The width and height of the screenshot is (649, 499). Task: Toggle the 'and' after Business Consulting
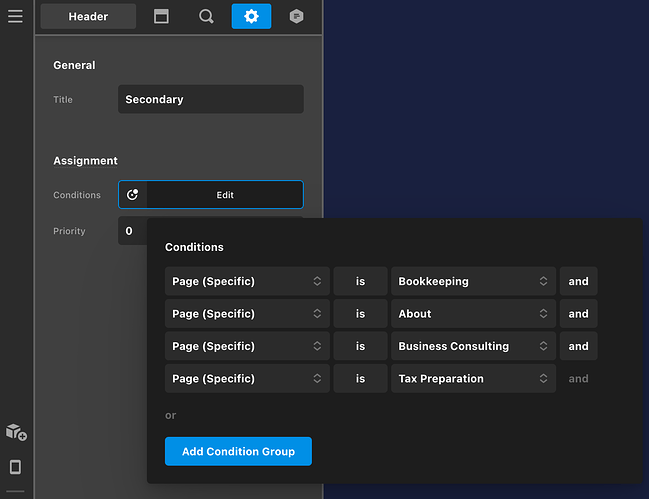point(578,346)
